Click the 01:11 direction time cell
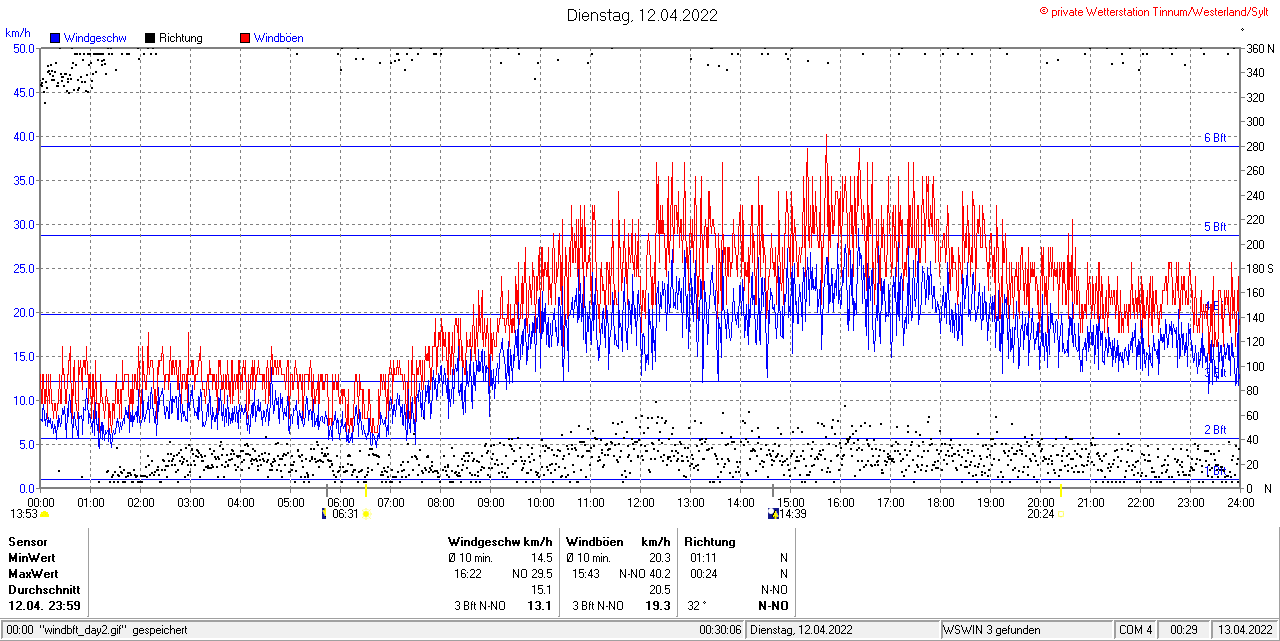The width and height of the screenshot is (1280, 641). (x=704, y=558)
